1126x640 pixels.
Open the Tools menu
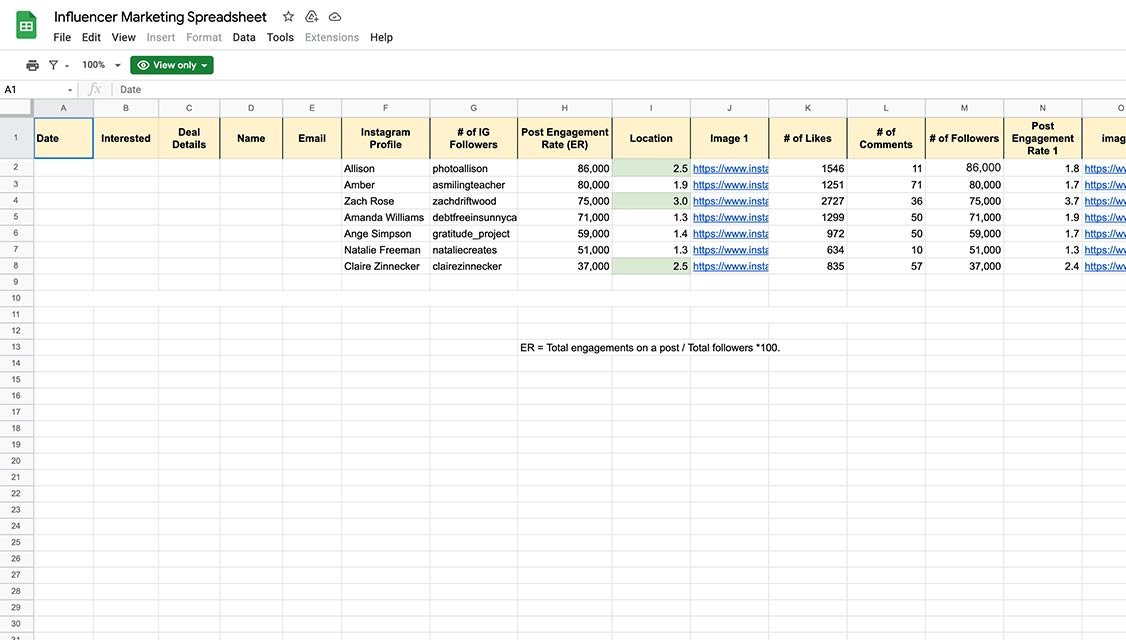tap(280, 36)
